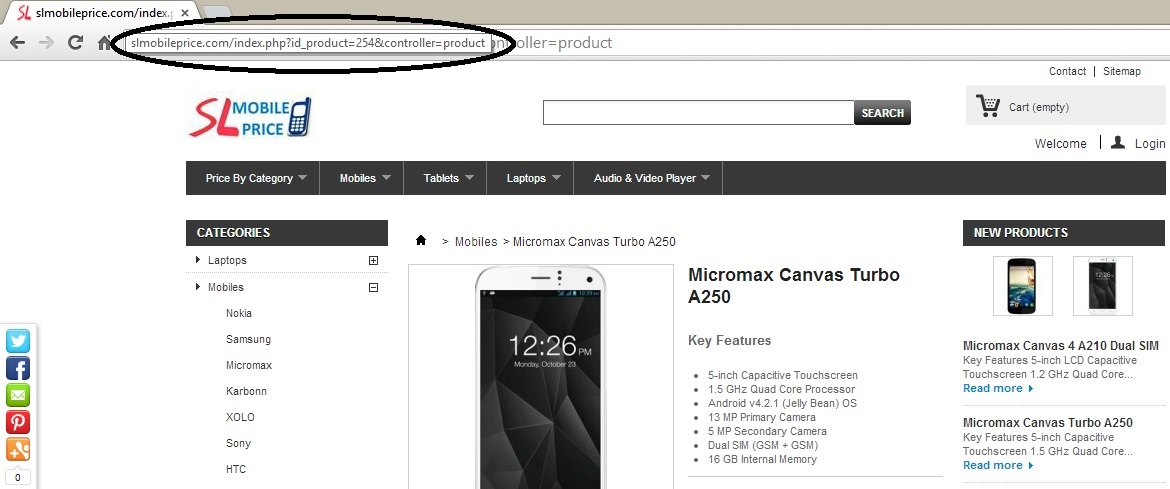This screenshot has height=489, width=1170.
Task: Click Read more under Canvas Turbo A250
Action: coord(998,465)
